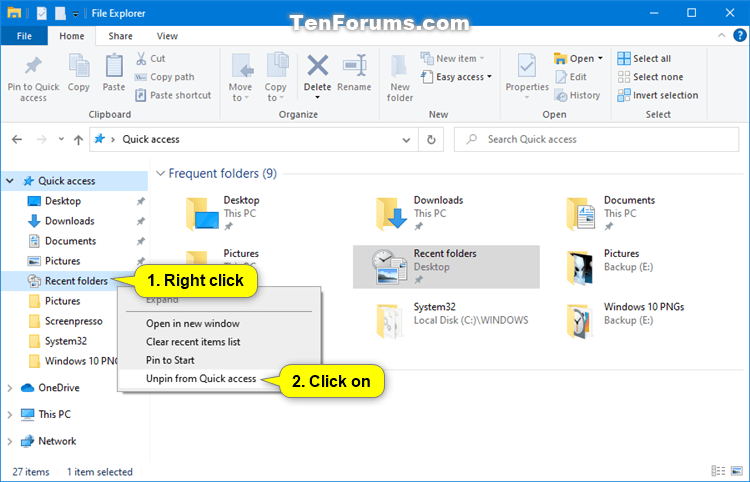Select Downloads in the navigation pane

(x=69, y=221)
